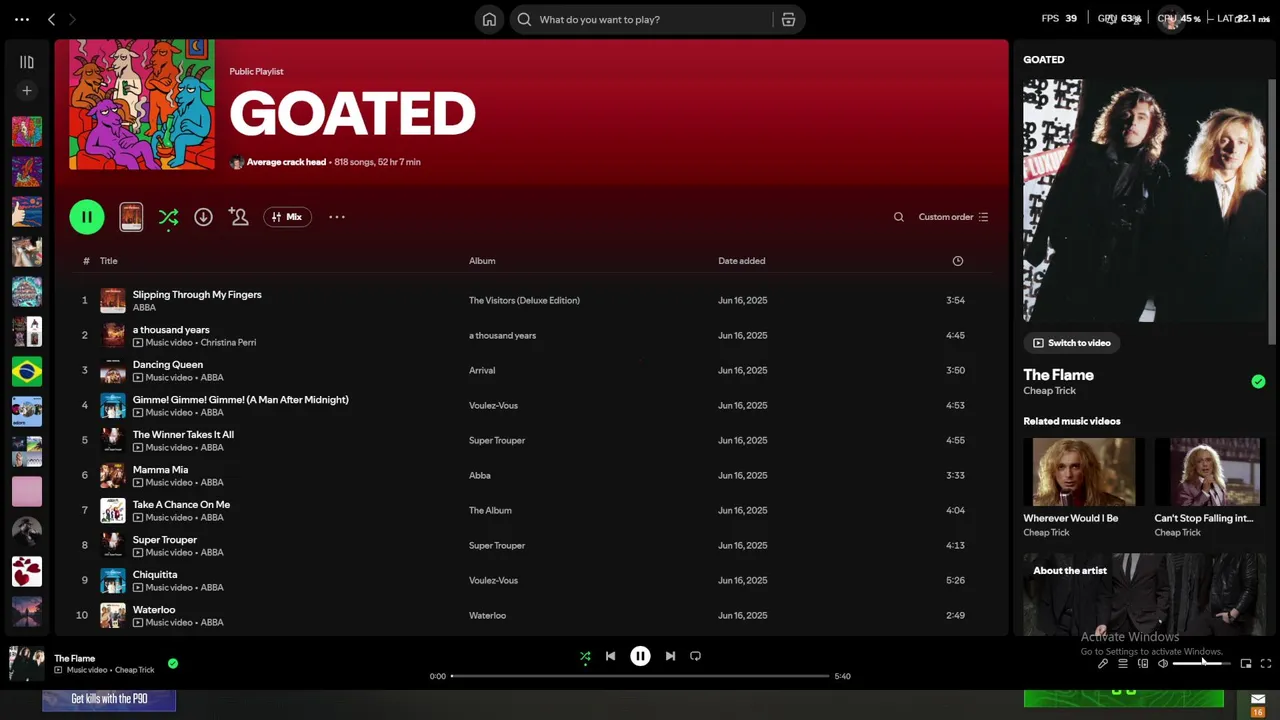
Task: Pause the GOATED playlist with green button
Action: click(87, 217)
